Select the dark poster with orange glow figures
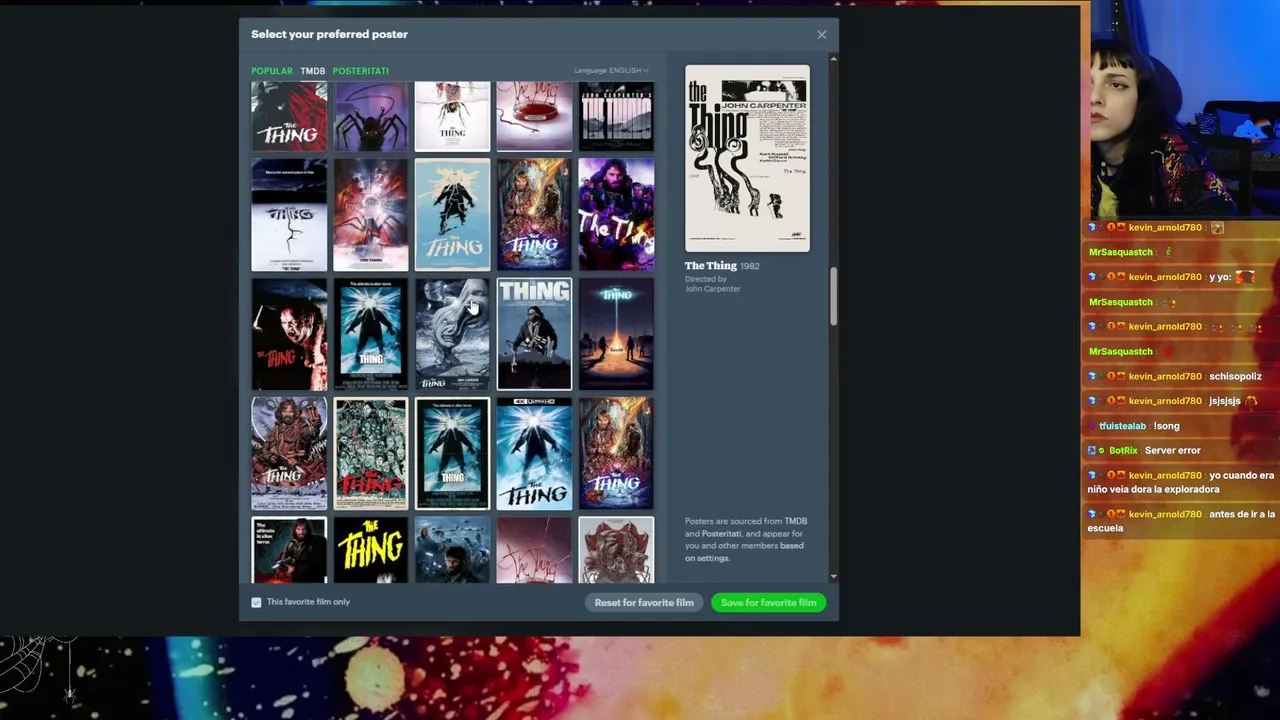The height and width of the screenshot is (720, 1280). coord(616,334)
